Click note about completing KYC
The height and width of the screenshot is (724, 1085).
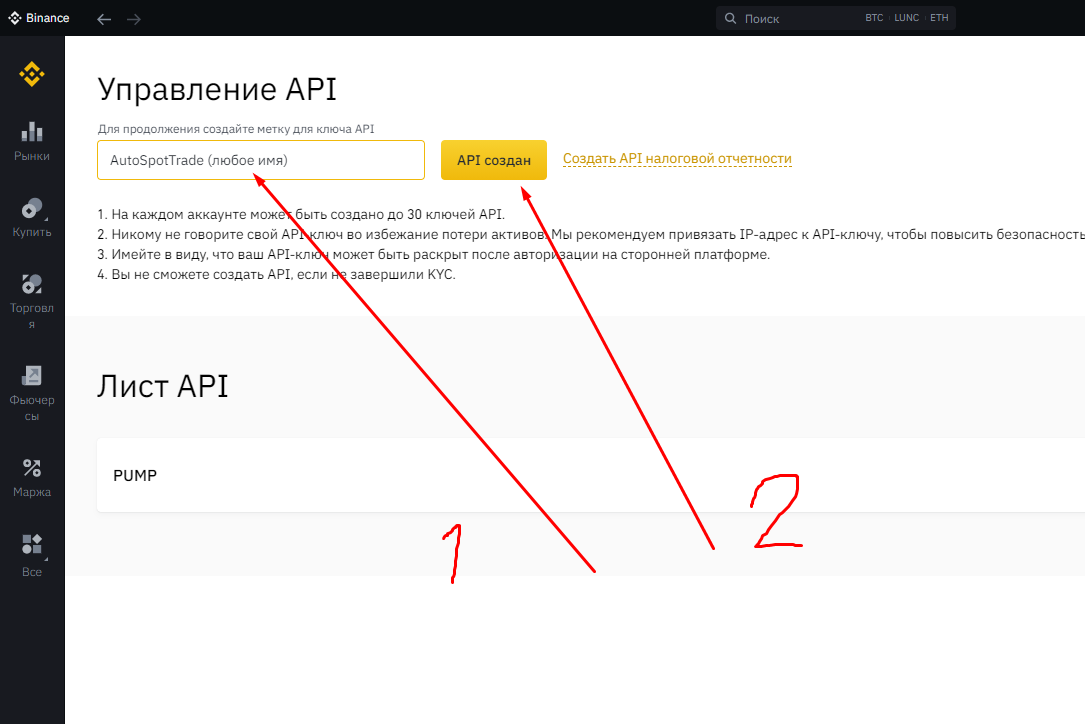tap(276, 275)
